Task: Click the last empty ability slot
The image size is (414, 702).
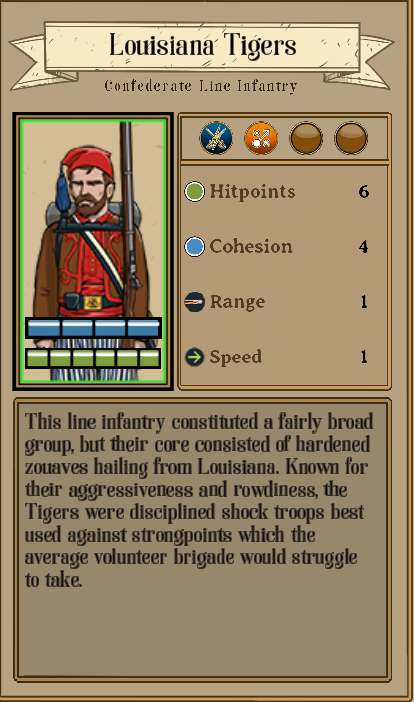Action: [x=351, y=138]
